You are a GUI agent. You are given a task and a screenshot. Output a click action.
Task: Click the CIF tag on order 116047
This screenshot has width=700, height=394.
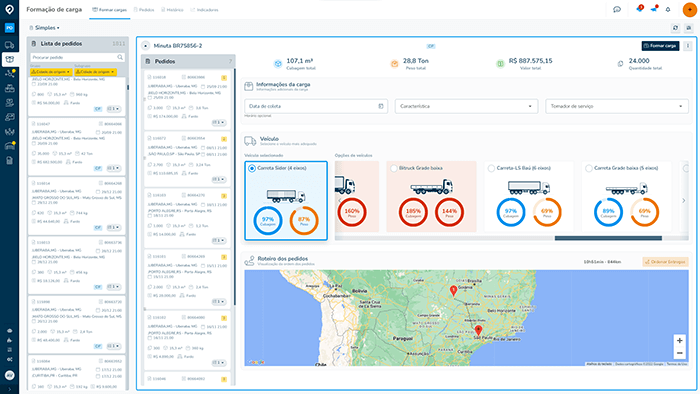tap(98, 168)
